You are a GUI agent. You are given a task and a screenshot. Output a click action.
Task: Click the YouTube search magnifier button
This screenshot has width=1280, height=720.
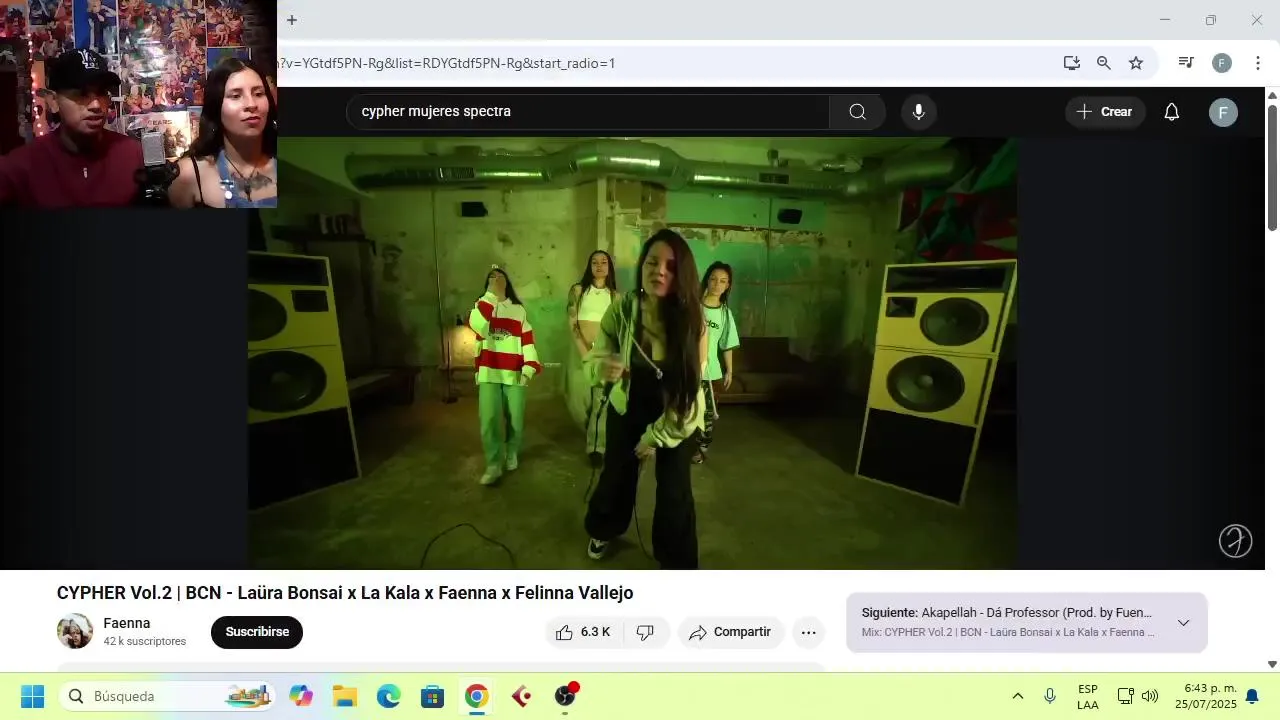click(857, 111)
